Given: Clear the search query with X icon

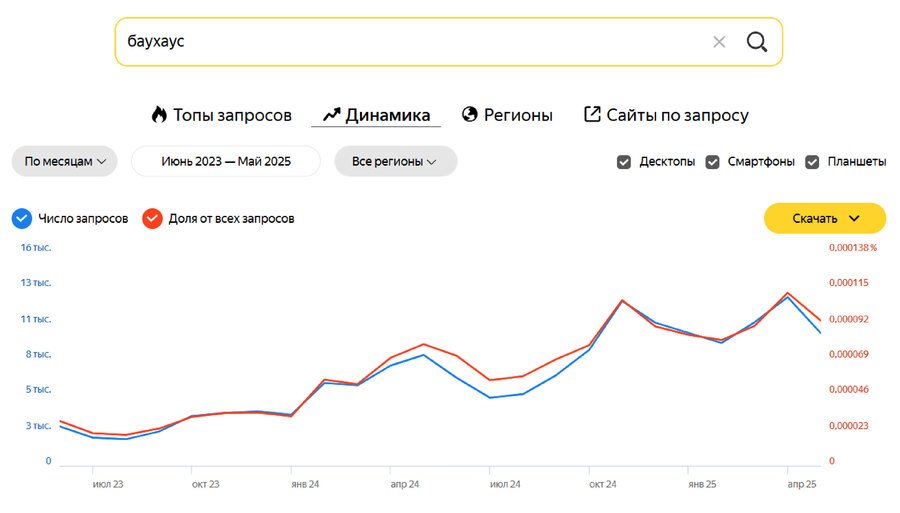Looking at the screenshot, I should coord(719,42).
